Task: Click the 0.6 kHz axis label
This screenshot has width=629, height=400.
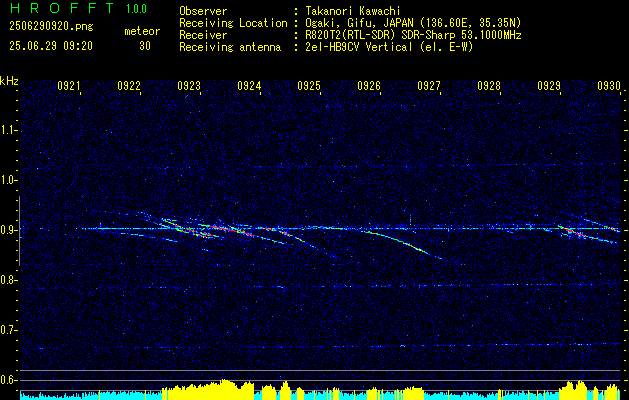Action: tap(7, 380)
